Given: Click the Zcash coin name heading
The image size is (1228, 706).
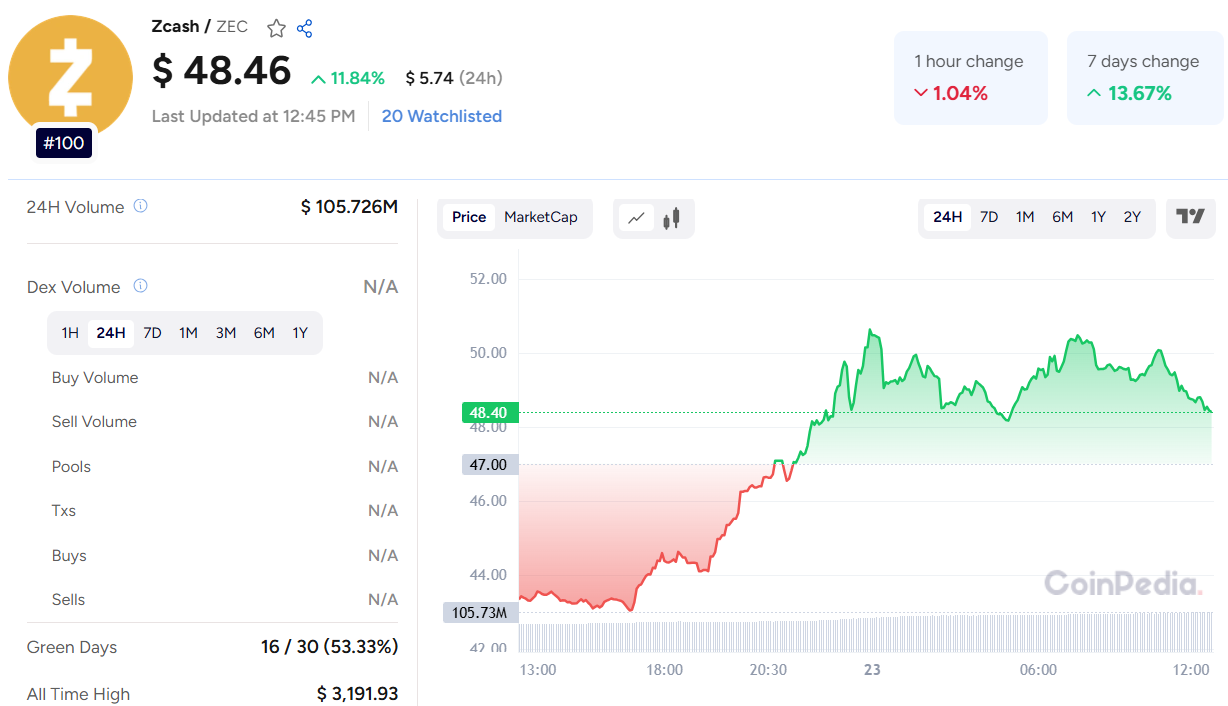Looking at the screenshot, I should pyautogui.click(x=175, y=27).
